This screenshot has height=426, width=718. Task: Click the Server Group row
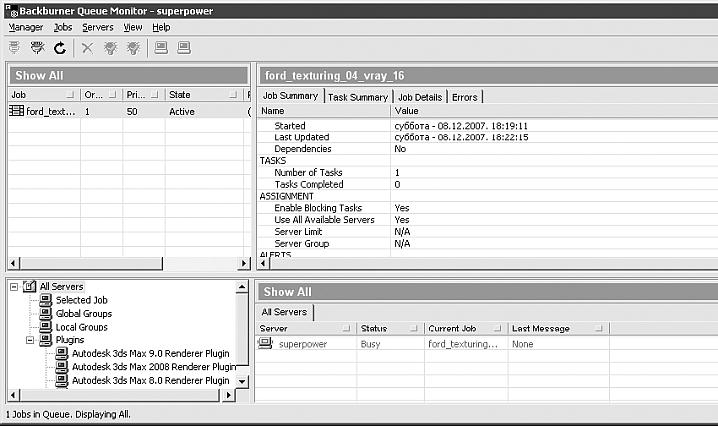click(x=488, y=244)
